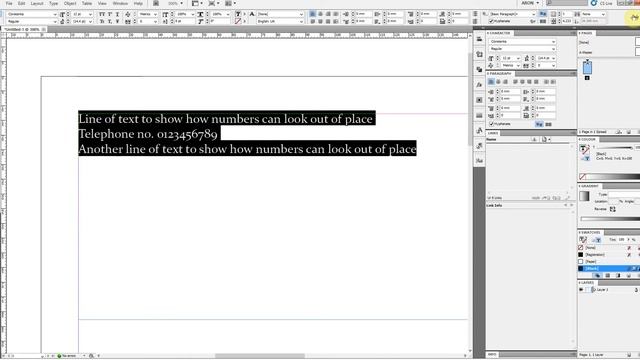Toggle Small Caps in the control panel
This screenshot has height=360, width=640.
(x=102, y=21)
